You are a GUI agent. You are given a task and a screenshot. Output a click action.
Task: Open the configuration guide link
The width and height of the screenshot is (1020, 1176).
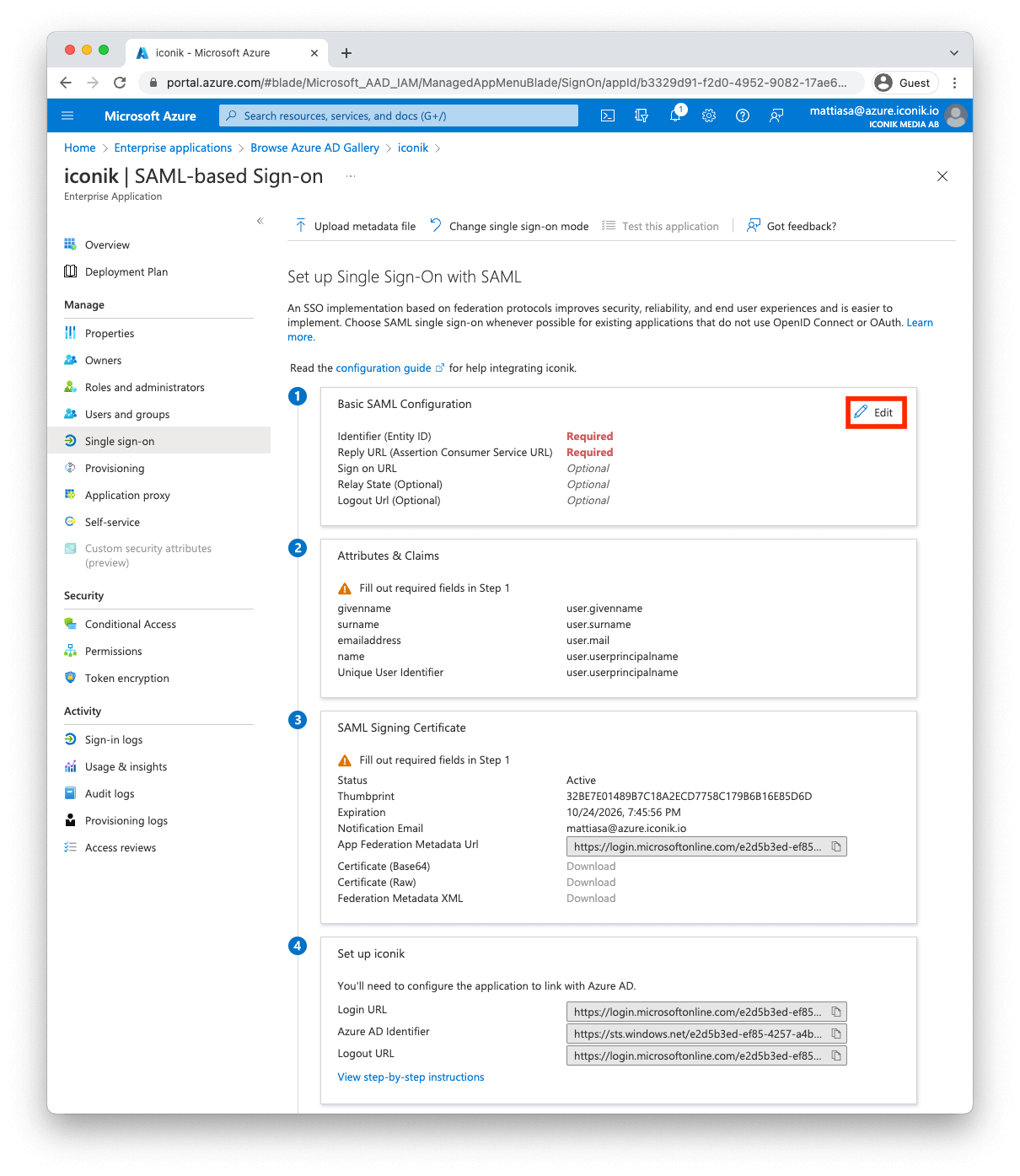tap(384, 368)
